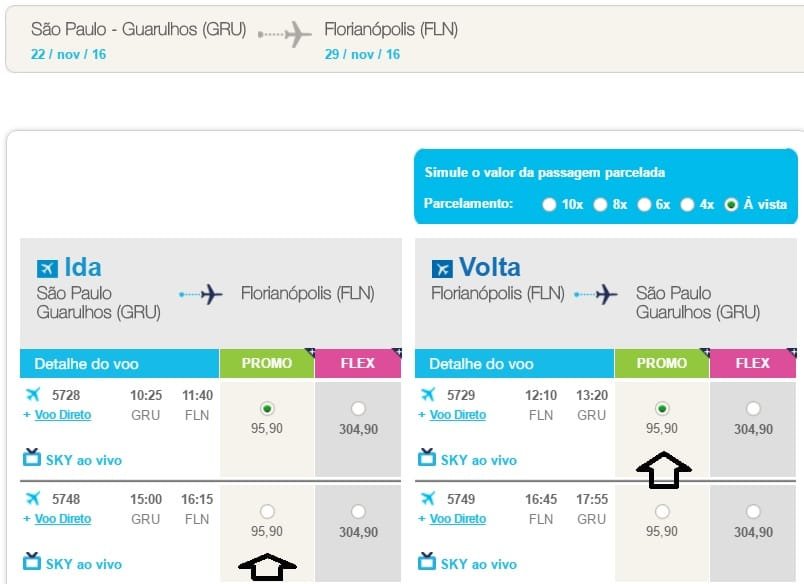Viewport: 804px width, 584px height.
Task: Select the 10x installment option
Action: (x=549, y=205)
